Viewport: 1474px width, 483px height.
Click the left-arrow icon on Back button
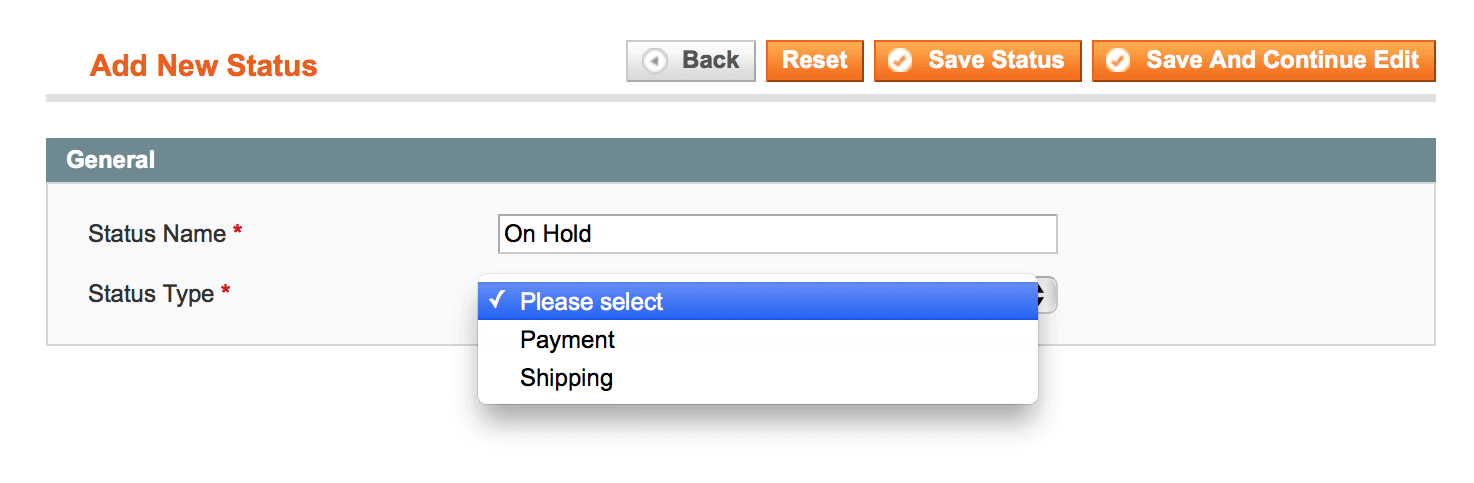point(655,61)
